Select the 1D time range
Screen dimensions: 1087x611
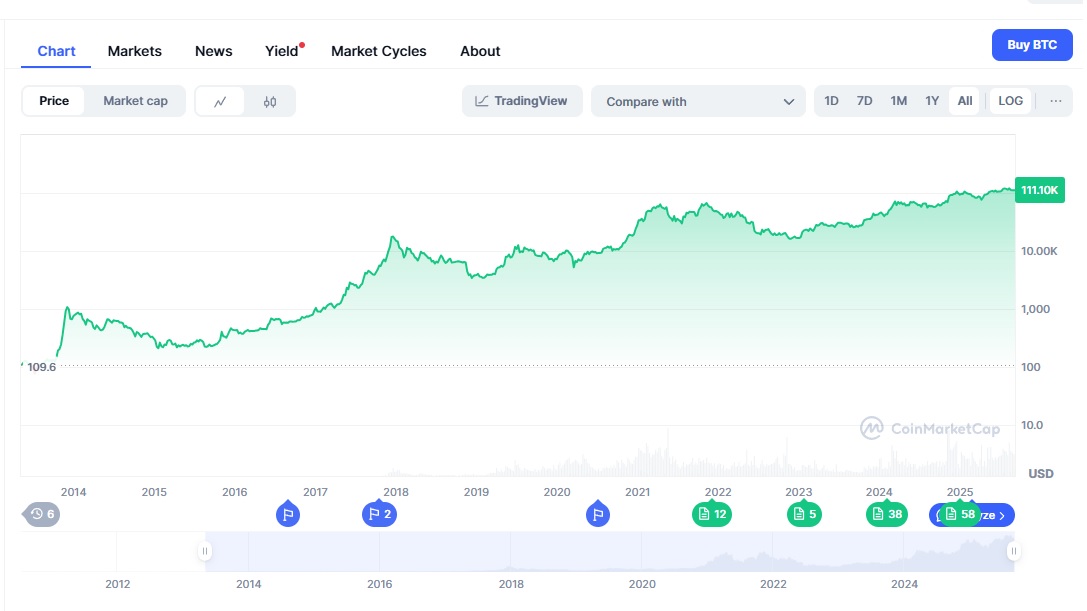coord(831,101)
